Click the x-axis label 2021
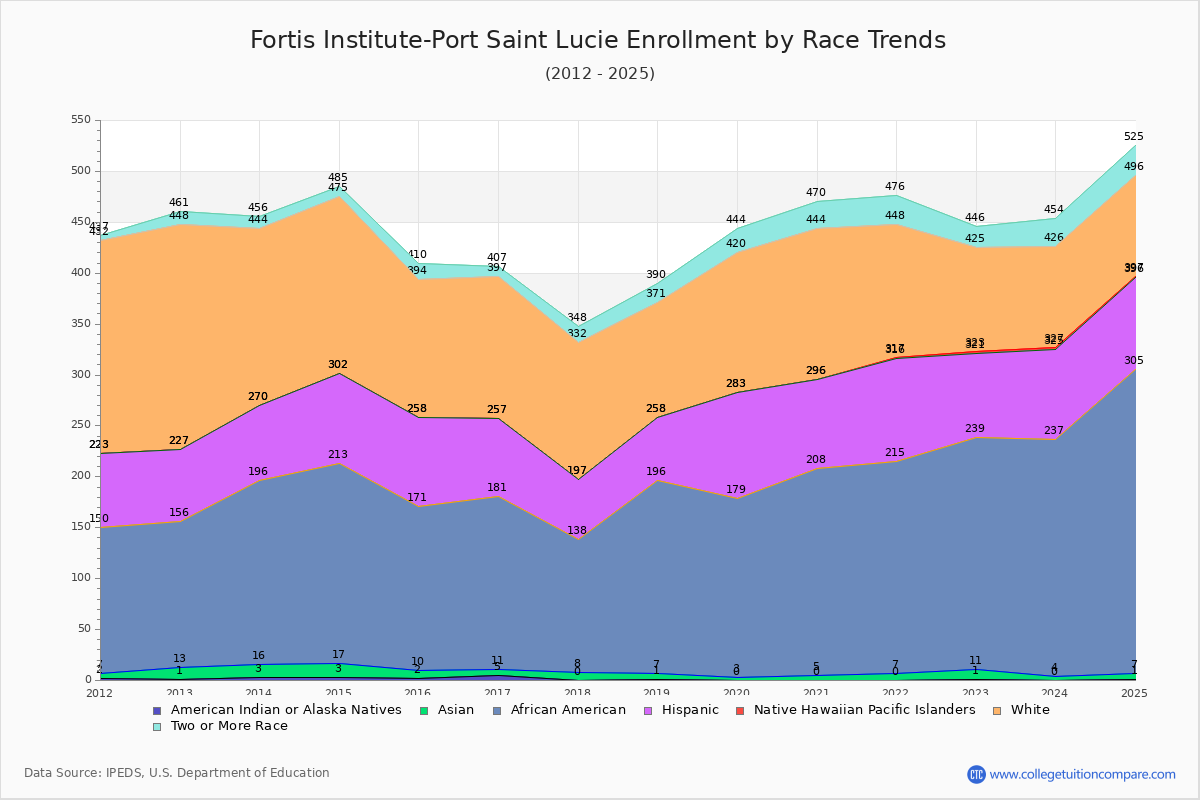This screenshot has height=800, width=1200. [816, 692]
